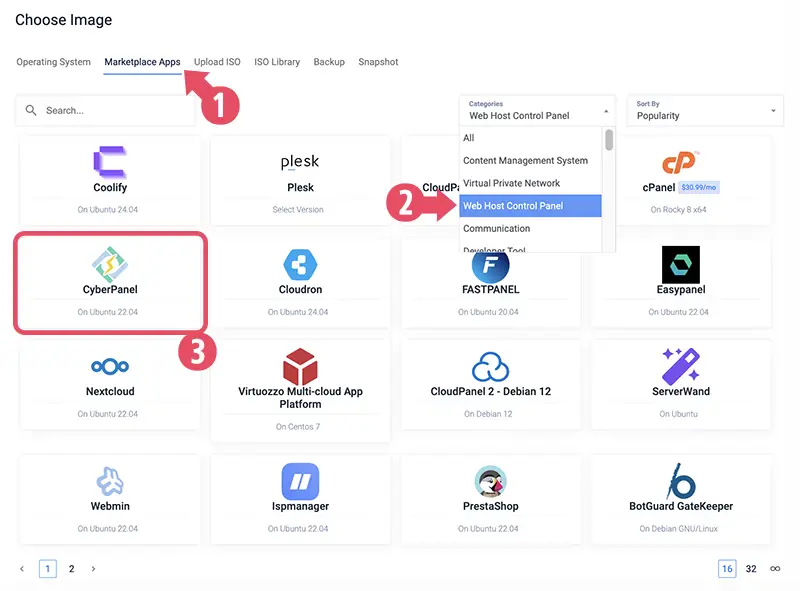Image resolution: width=800 pixels, height=591 pixels.
Task: Choose the Plesk logo
Action: (x=300, y=162)
